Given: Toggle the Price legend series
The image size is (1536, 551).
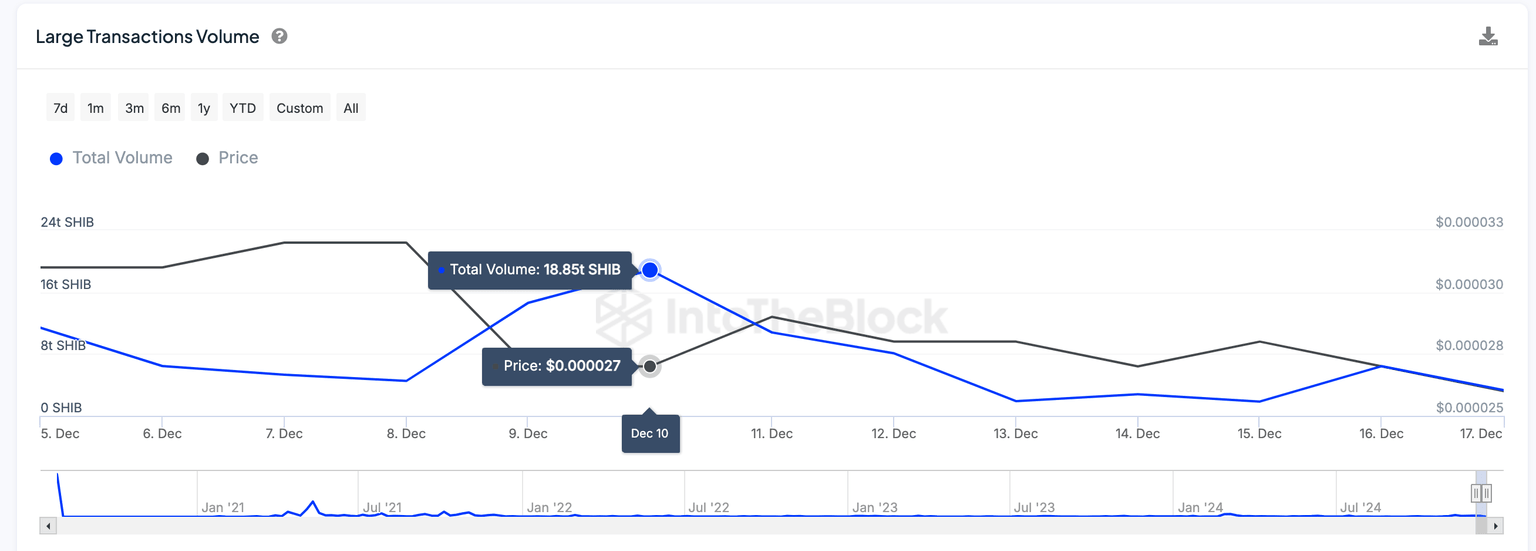Looking at the screenshot, I should point(227,158).
